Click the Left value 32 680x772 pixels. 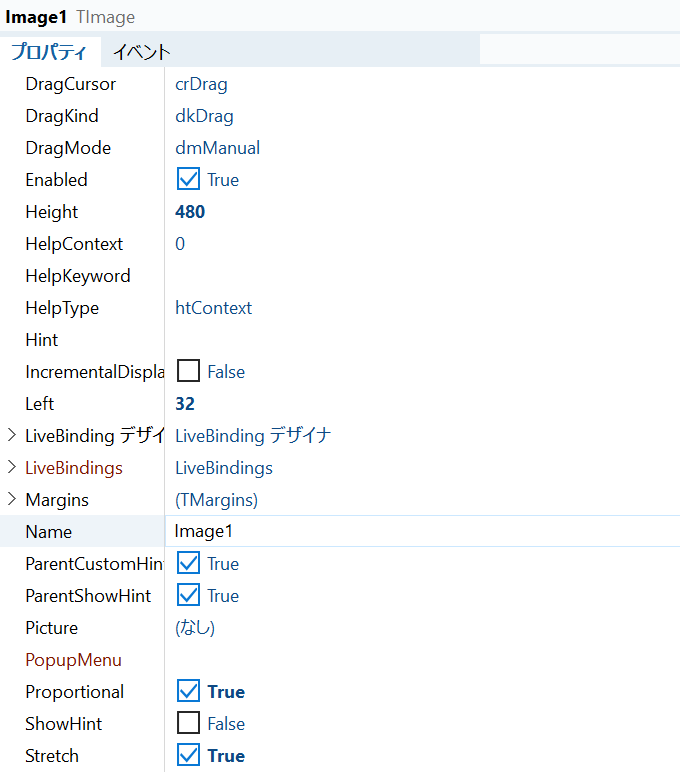point(185,404)
